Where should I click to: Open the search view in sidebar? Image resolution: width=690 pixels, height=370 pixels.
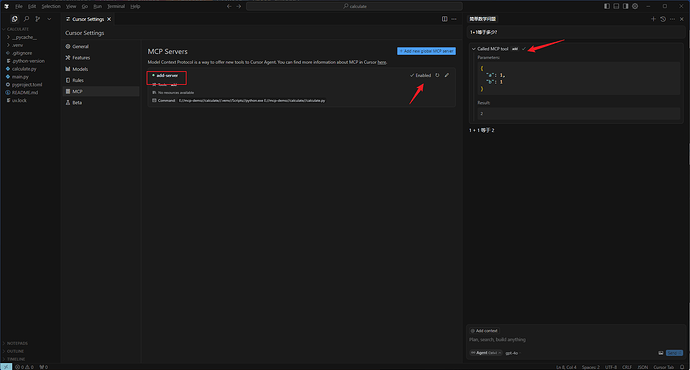pyautogui.click(x=26, y=19)
